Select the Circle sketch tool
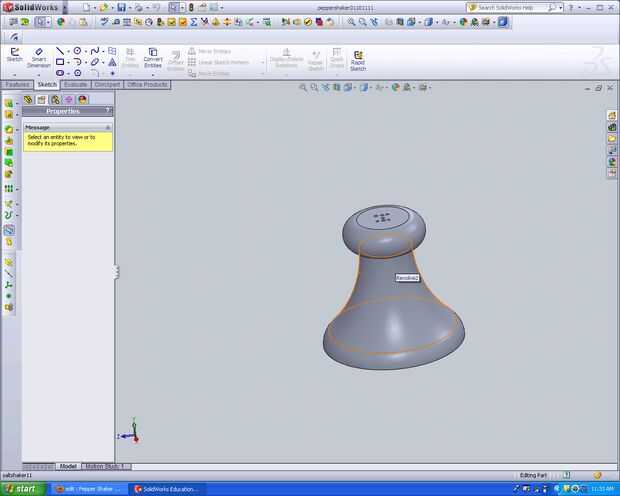Screen dimensions: 620x496 tap(78, 51)
